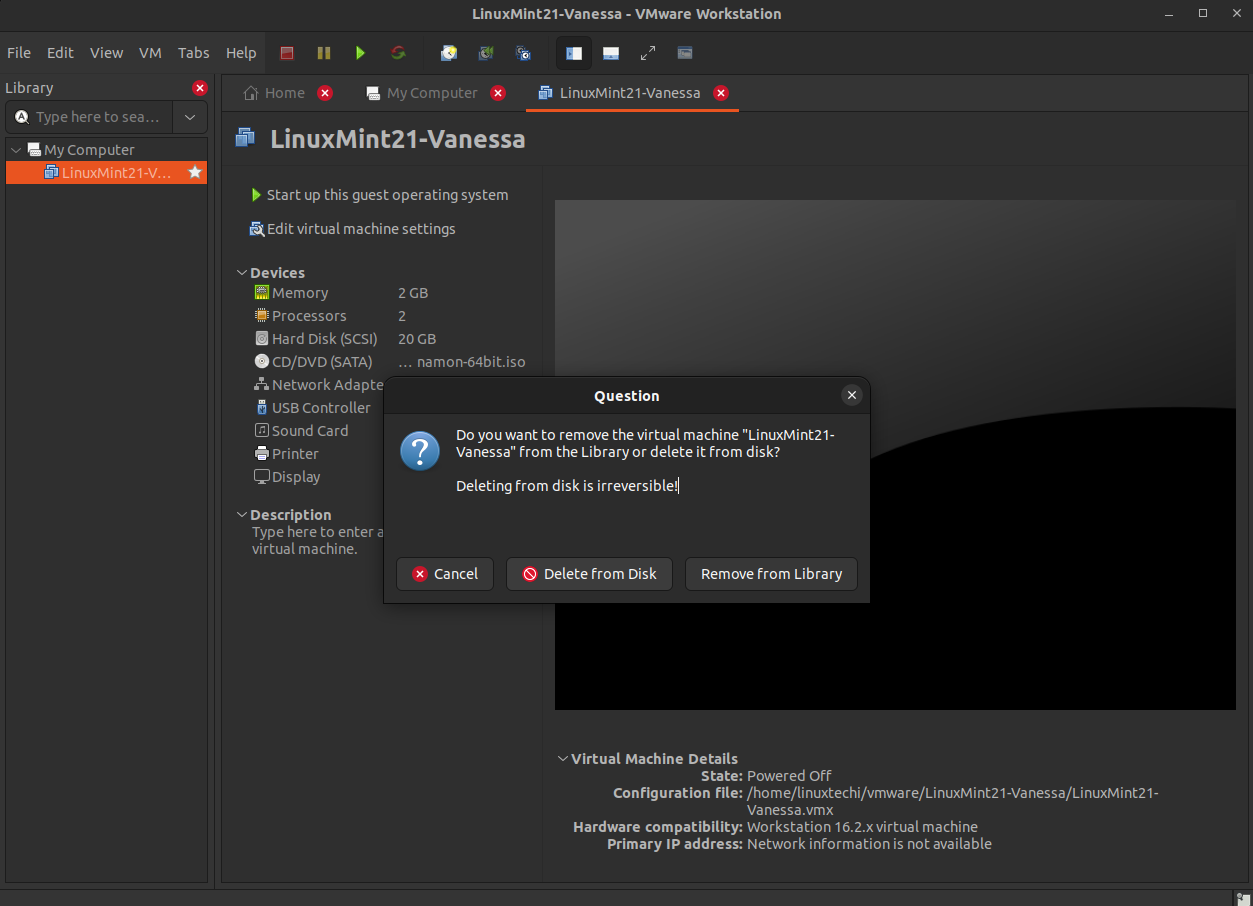Click the Unity mode toolbar icon
Screen dimensions: 1253x906
point(685,53)
